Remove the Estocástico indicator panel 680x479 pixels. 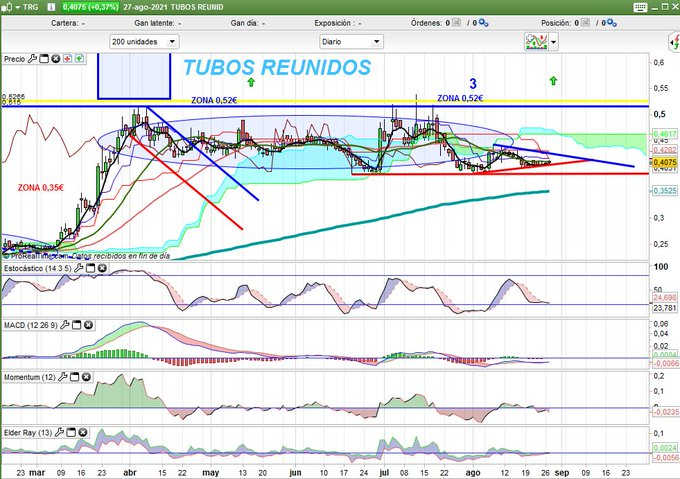pyautogui.click(x=102, y=268)
